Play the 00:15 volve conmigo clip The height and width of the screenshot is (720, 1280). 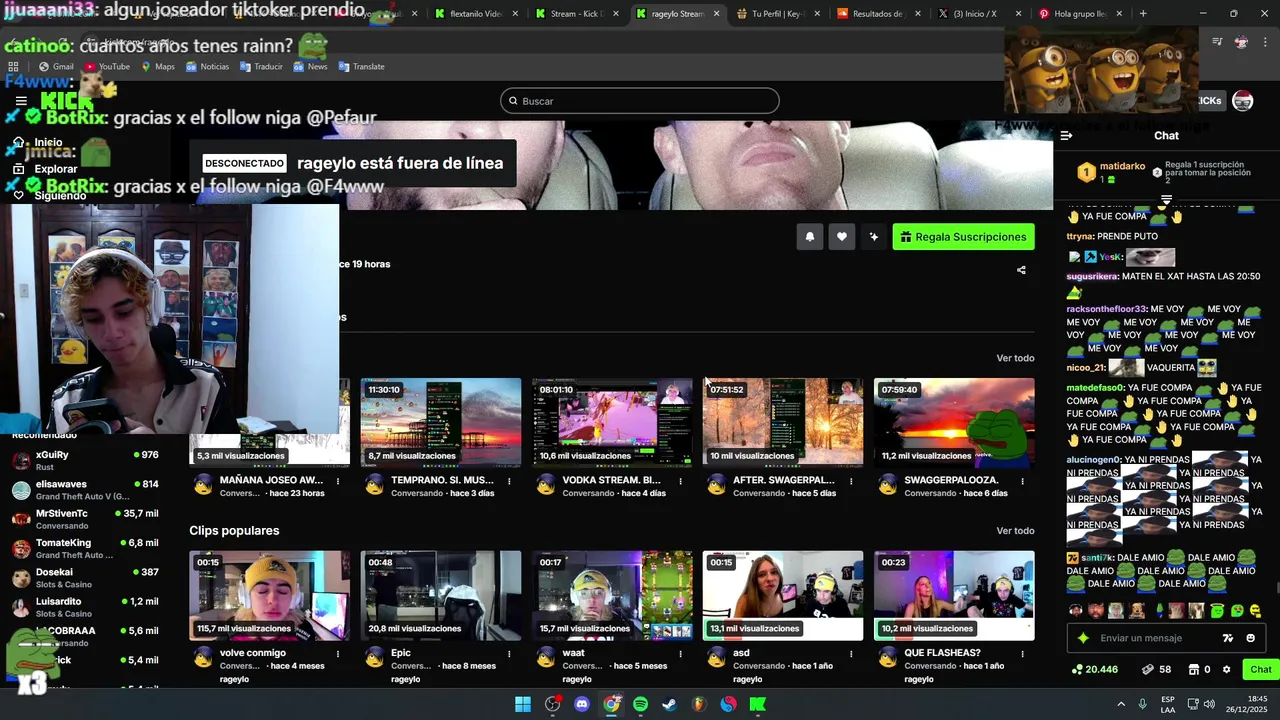(270, 595)
